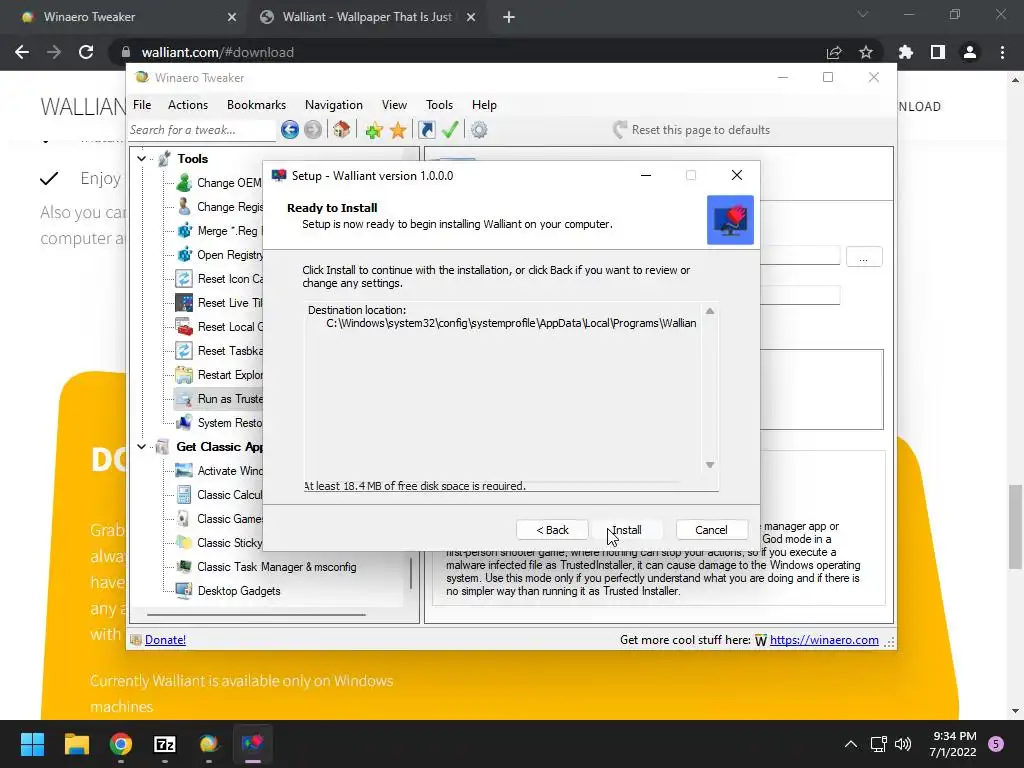Open 7-Zip from taskbar
1024x768 pixels.
165,744
